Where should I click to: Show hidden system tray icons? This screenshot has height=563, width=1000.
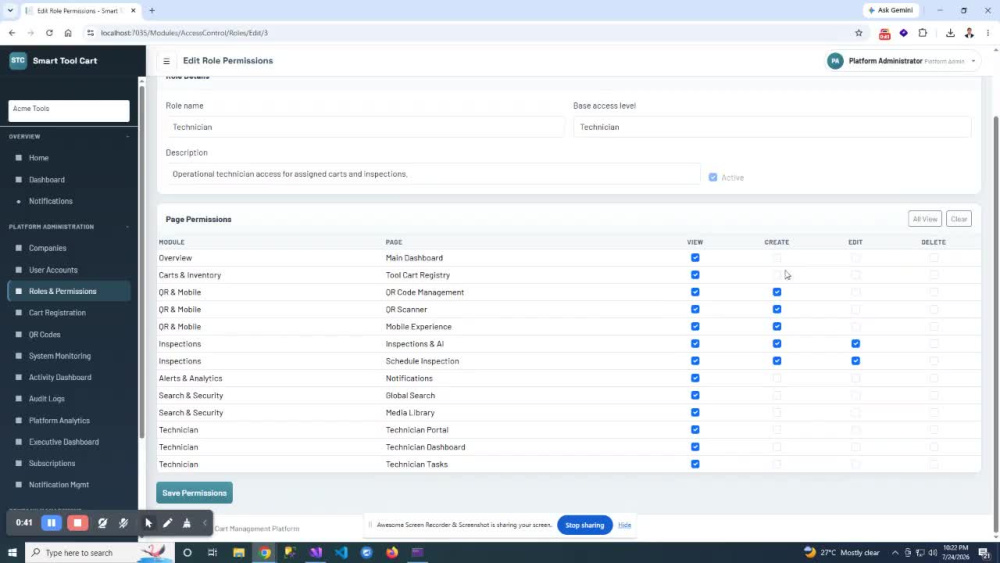tap(895, 553)
